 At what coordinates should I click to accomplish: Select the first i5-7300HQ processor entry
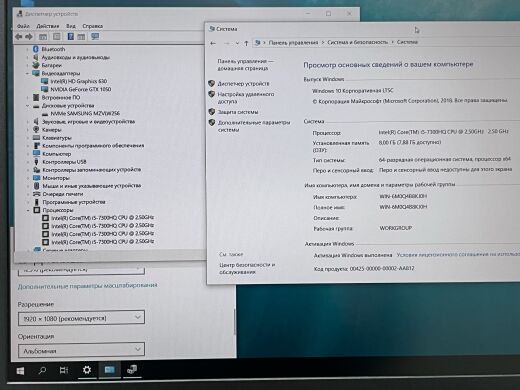point(103,218)
